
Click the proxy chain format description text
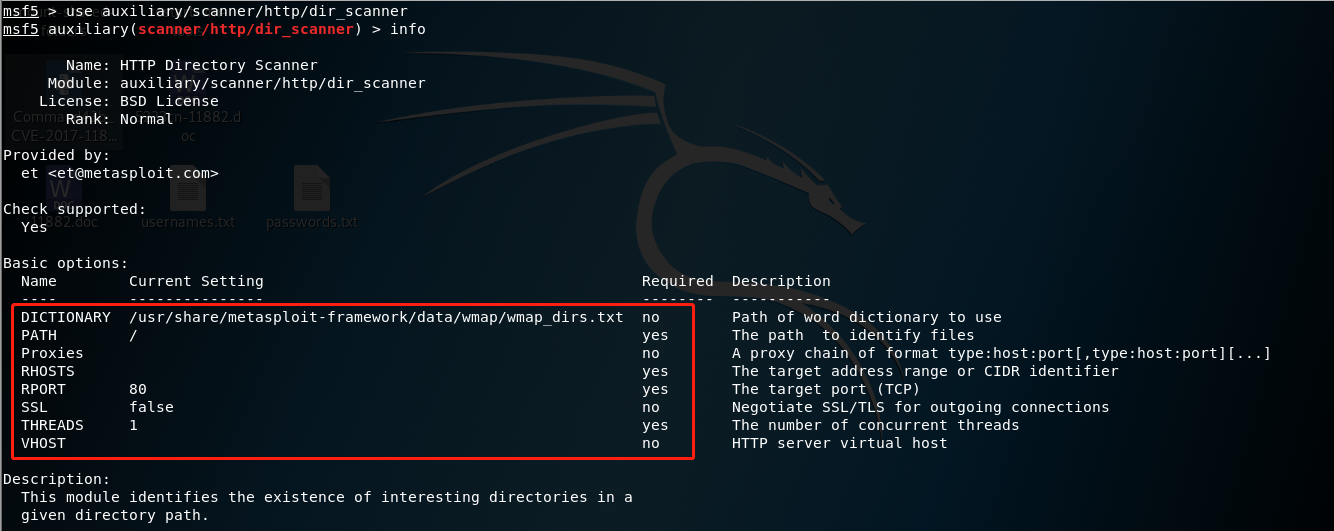pos(1002,353)
